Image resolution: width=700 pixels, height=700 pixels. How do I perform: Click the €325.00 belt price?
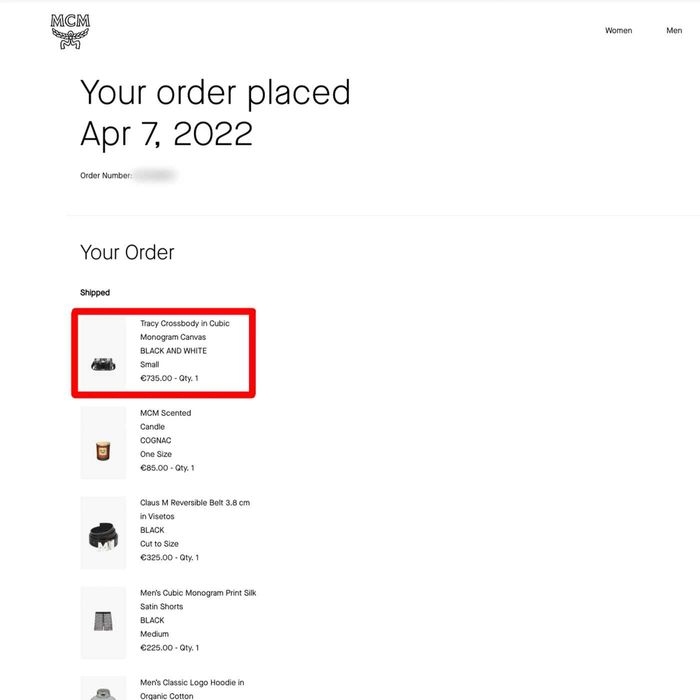(x=169, y=557)
